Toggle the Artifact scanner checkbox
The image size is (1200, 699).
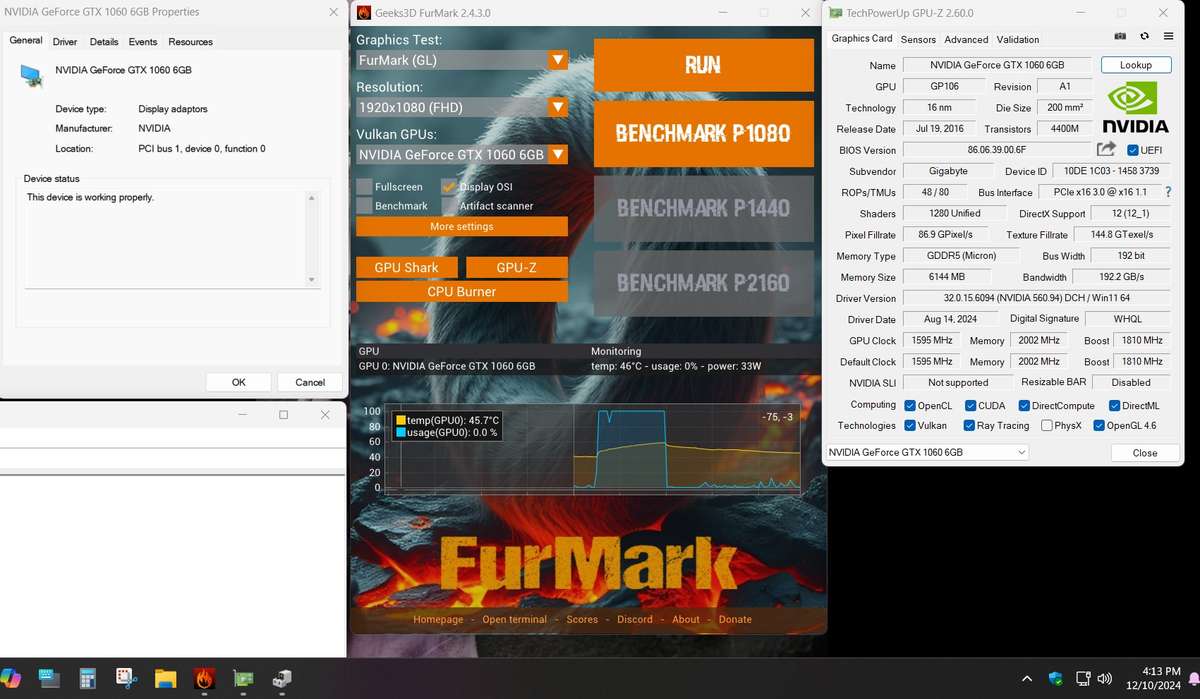[x=449, y=206]
